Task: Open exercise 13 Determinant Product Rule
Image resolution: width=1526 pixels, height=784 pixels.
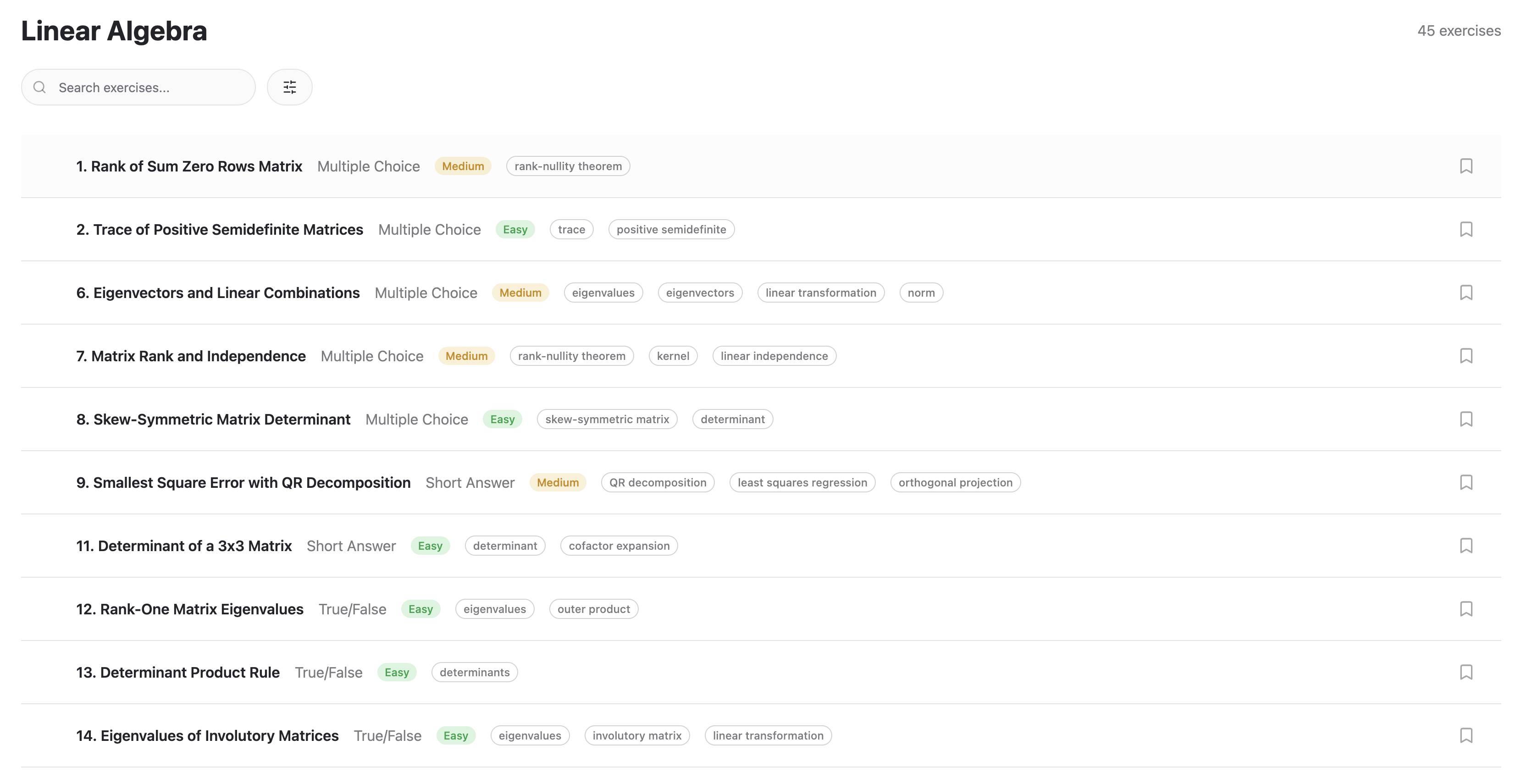Action: pos(178,673)
